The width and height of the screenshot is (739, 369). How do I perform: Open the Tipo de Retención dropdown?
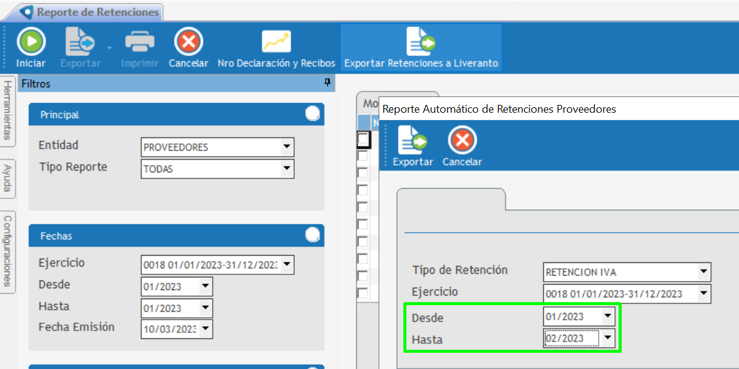(703, 272)
